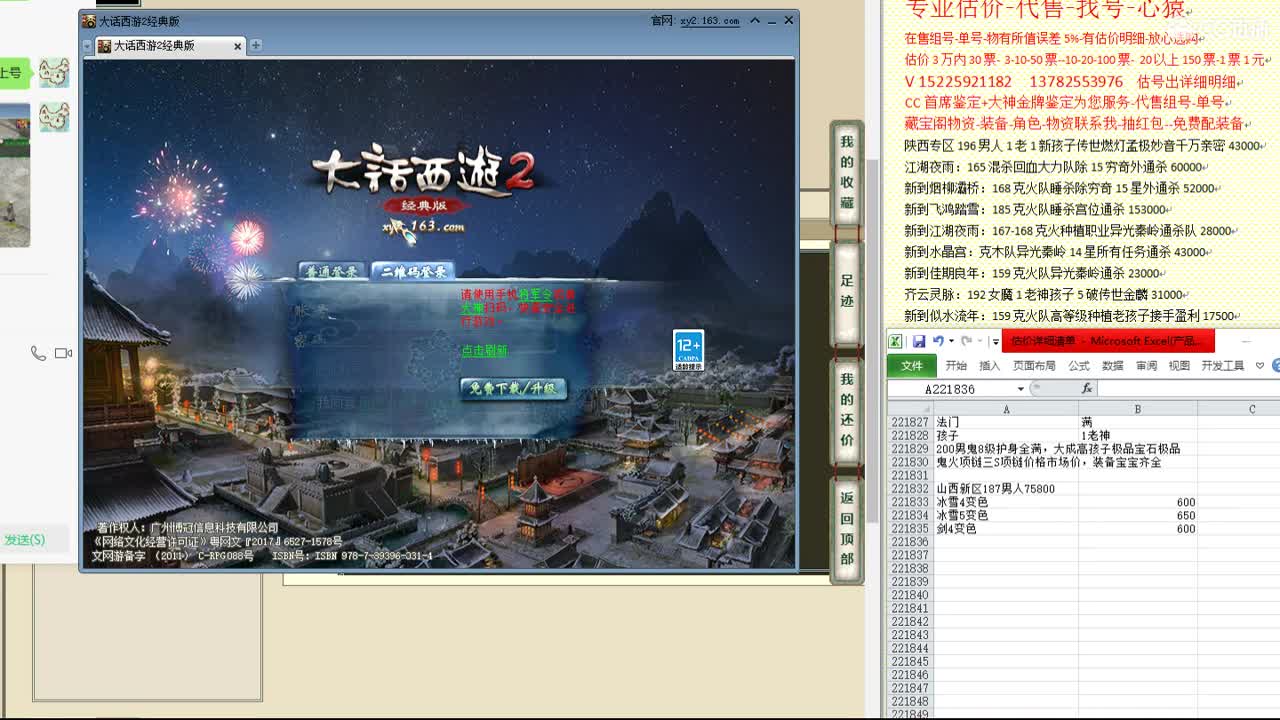The height and width of the screenshot is (720, 1280).
Task: Click the line starting 江湖夜雨: 165 in document
Action: pyautogui.click(x=1054, y=167)
